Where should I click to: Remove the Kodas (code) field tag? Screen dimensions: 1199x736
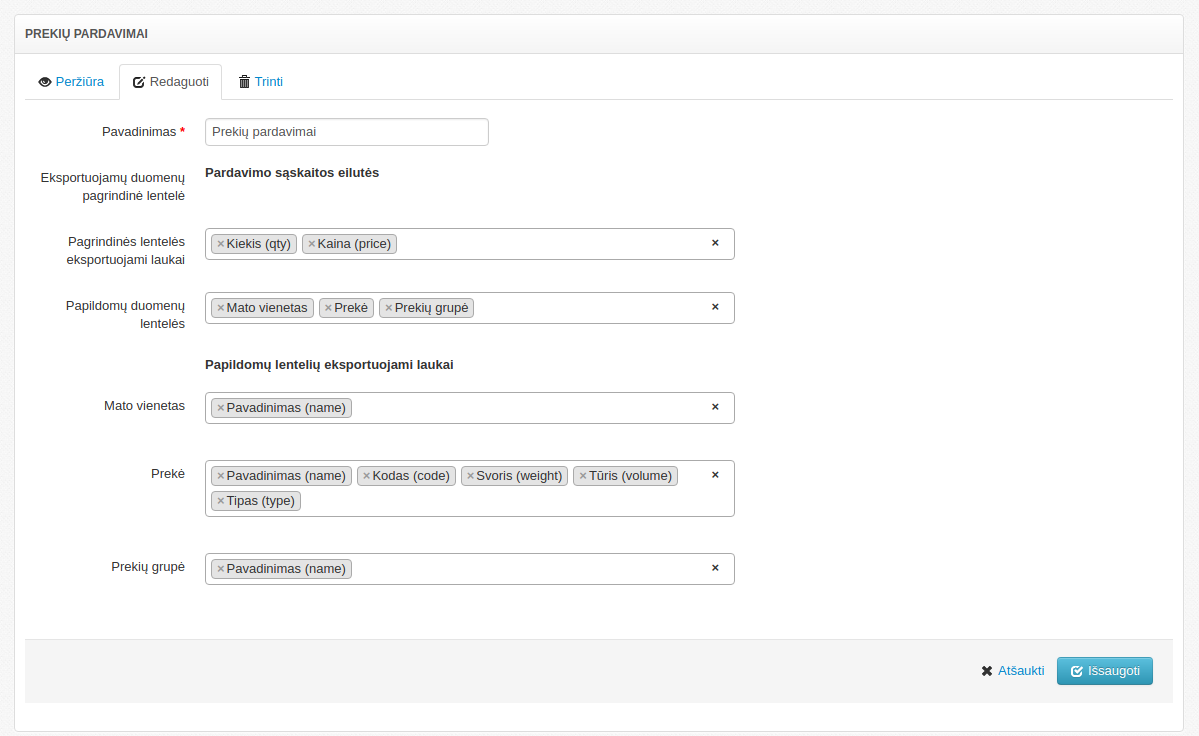(x=366, y=476)
